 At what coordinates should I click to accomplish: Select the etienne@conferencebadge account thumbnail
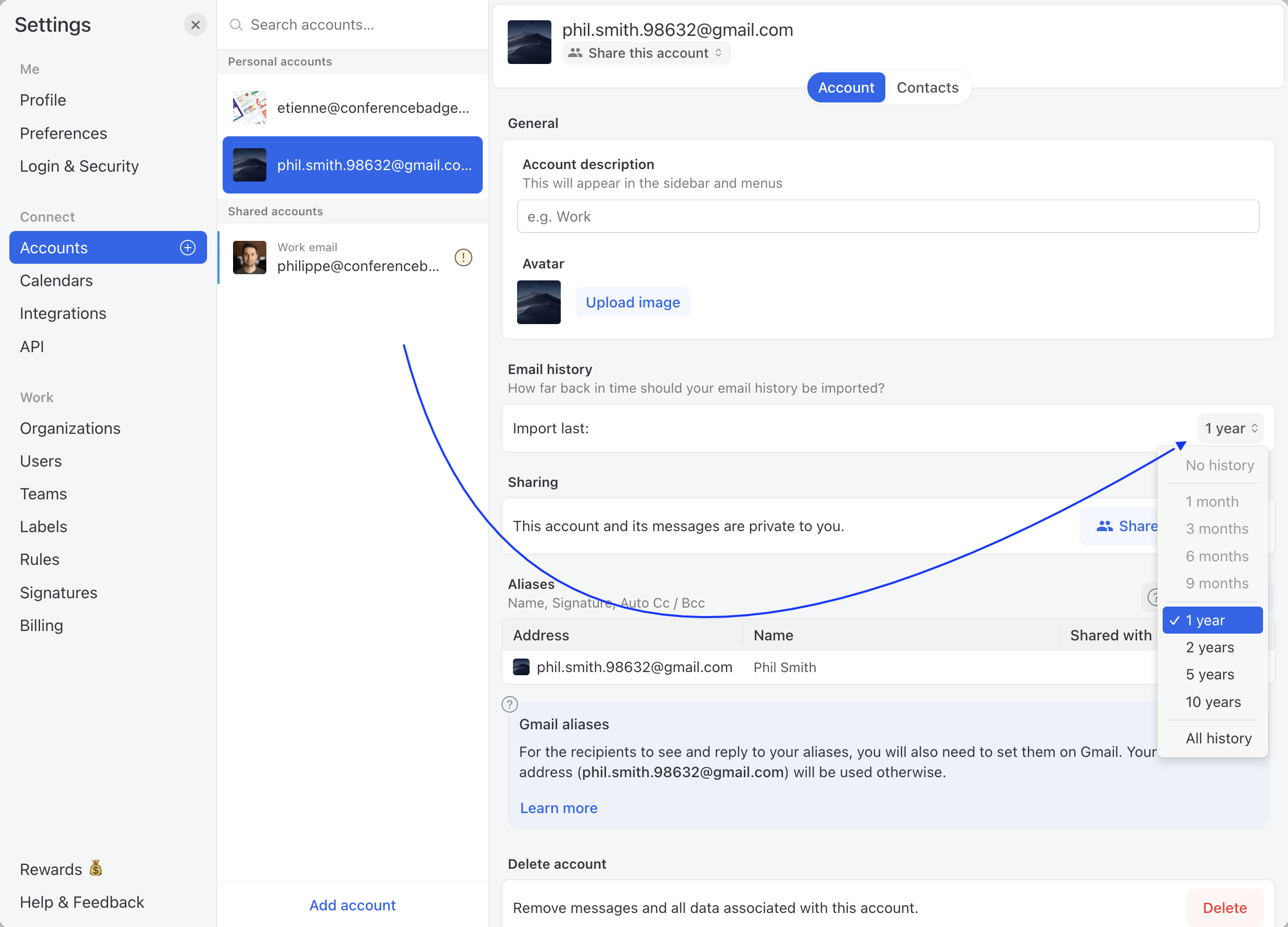pos(249,107)
